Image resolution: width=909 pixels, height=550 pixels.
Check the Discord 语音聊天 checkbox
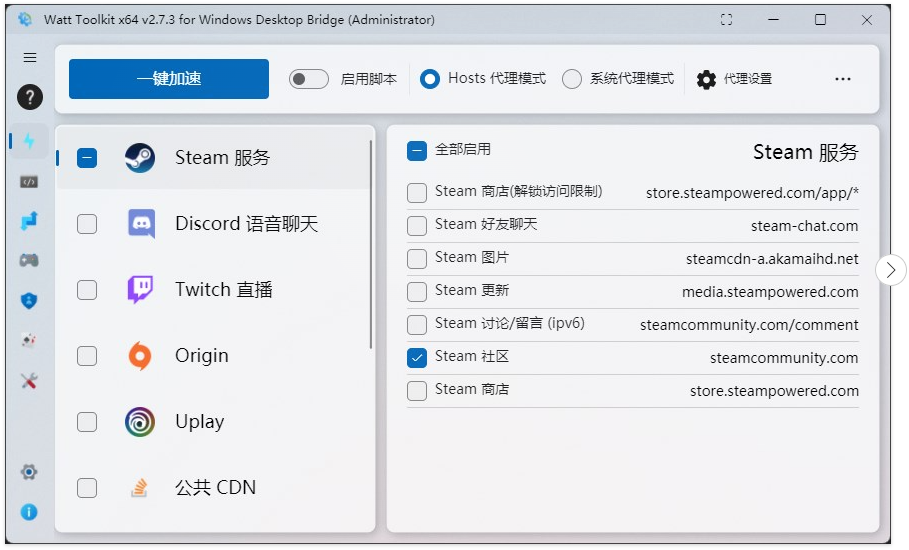click(x=87, y=224)
